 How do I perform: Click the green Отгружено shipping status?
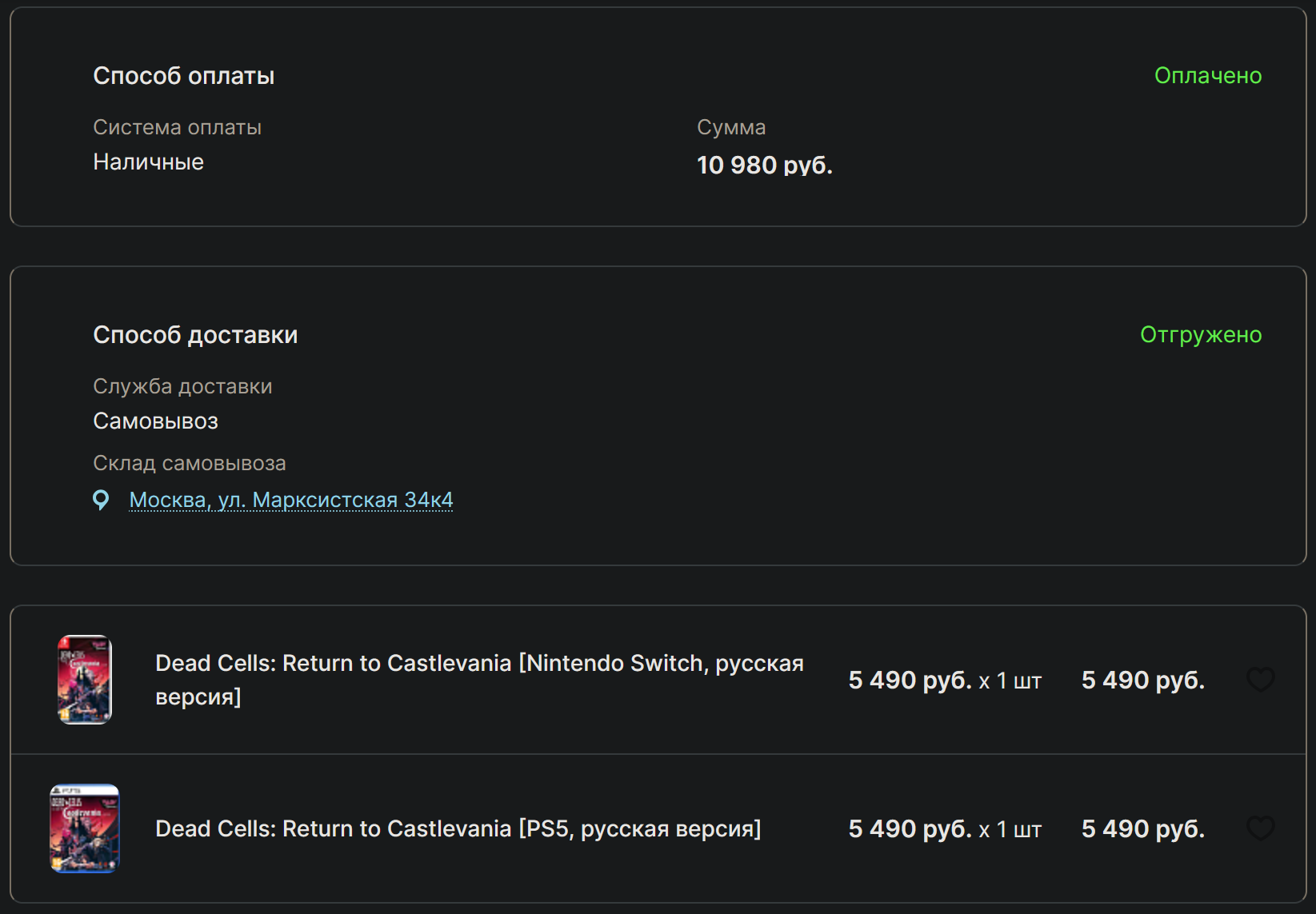click(x=1200, y=335)
